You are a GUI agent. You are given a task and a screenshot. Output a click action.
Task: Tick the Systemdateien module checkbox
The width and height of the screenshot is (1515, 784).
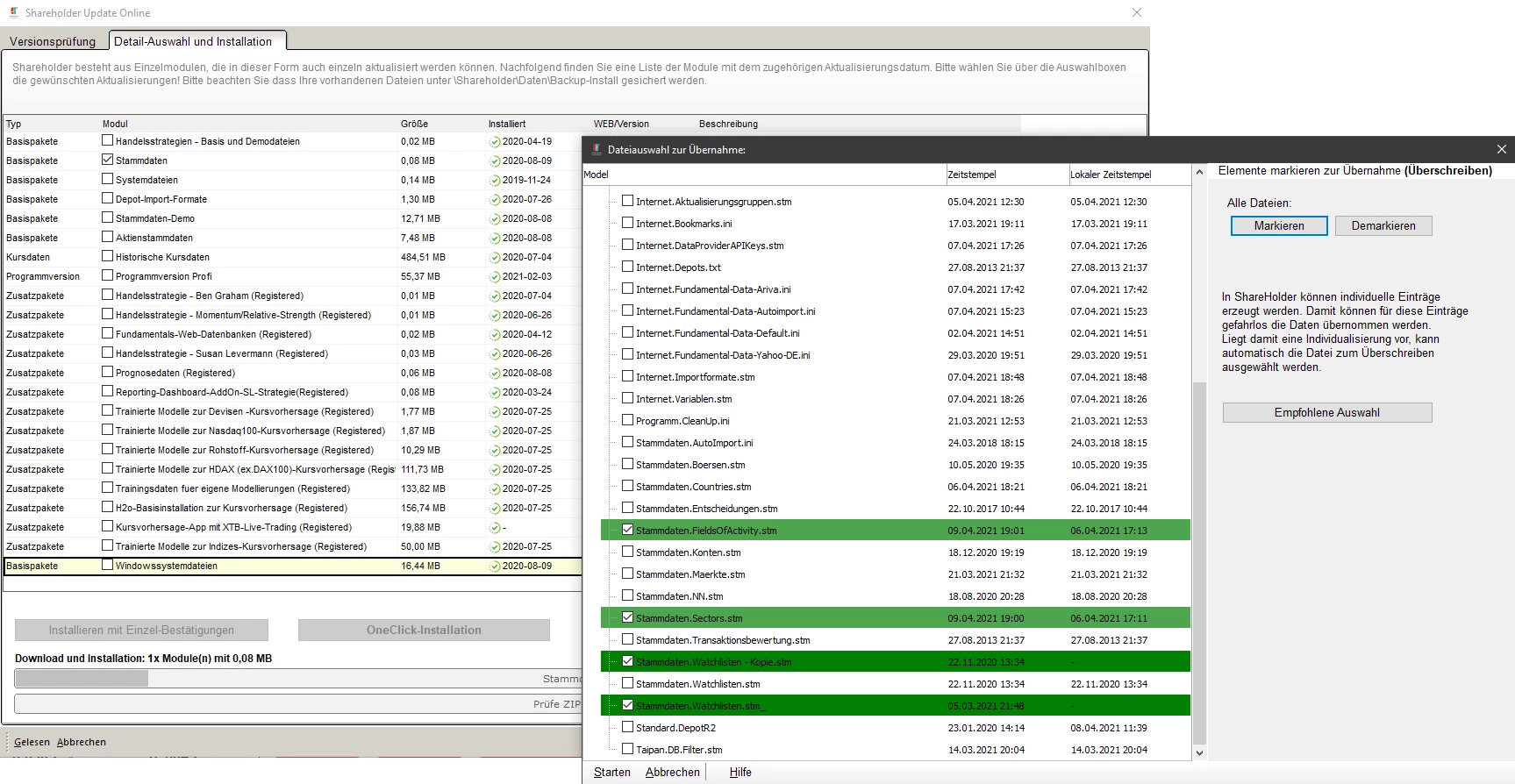pos(107,179)
